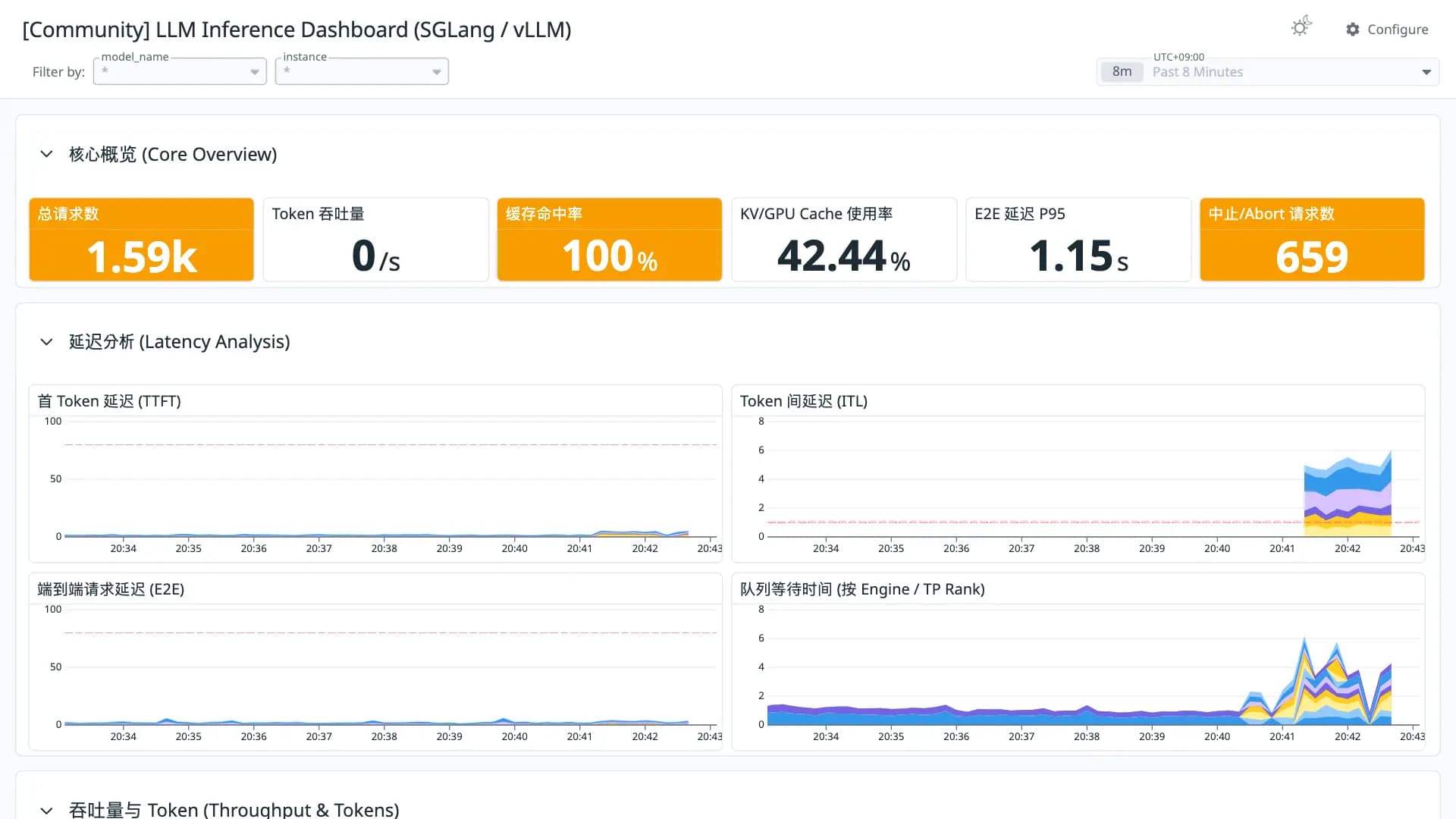Open the 首 Token 延迟 (TTFT) panel title
The image size is (1456, 819).
click(109, 401)
